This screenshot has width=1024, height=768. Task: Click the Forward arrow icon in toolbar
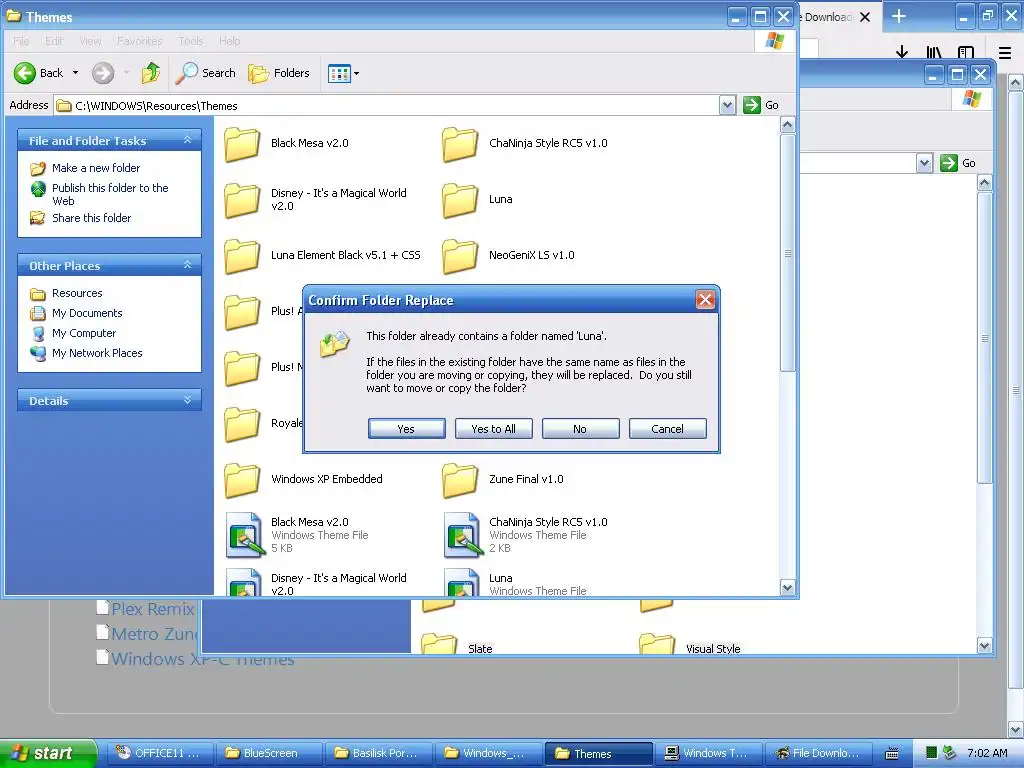(x=103, y=73)
